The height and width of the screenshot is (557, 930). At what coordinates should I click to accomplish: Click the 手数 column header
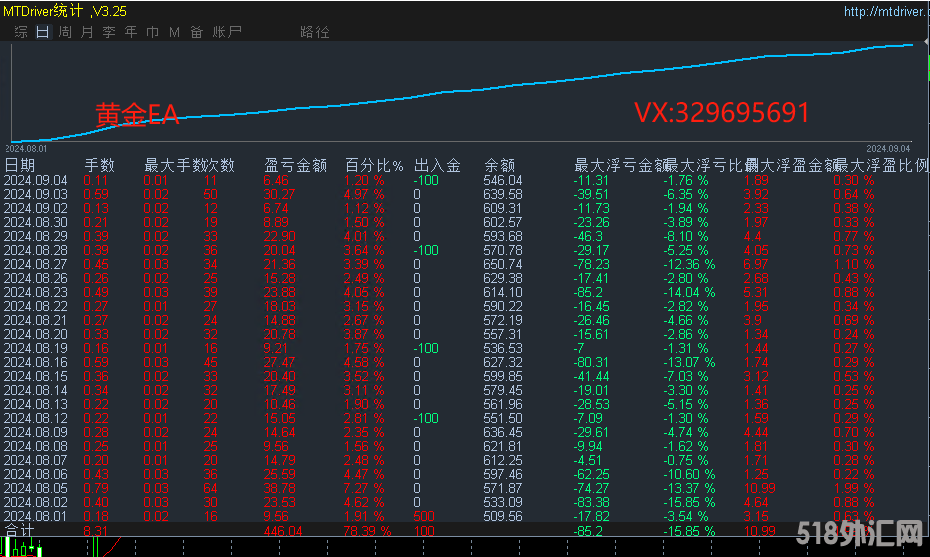tap(99, 165)
